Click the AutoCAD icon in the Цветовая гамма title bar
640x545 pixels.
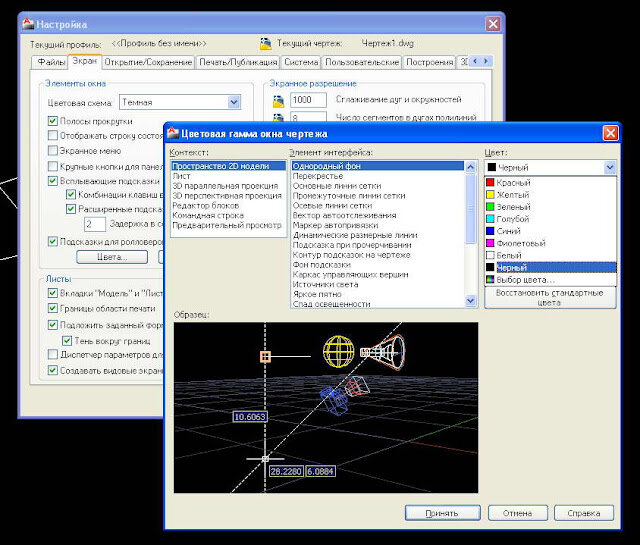coord(173,133)
